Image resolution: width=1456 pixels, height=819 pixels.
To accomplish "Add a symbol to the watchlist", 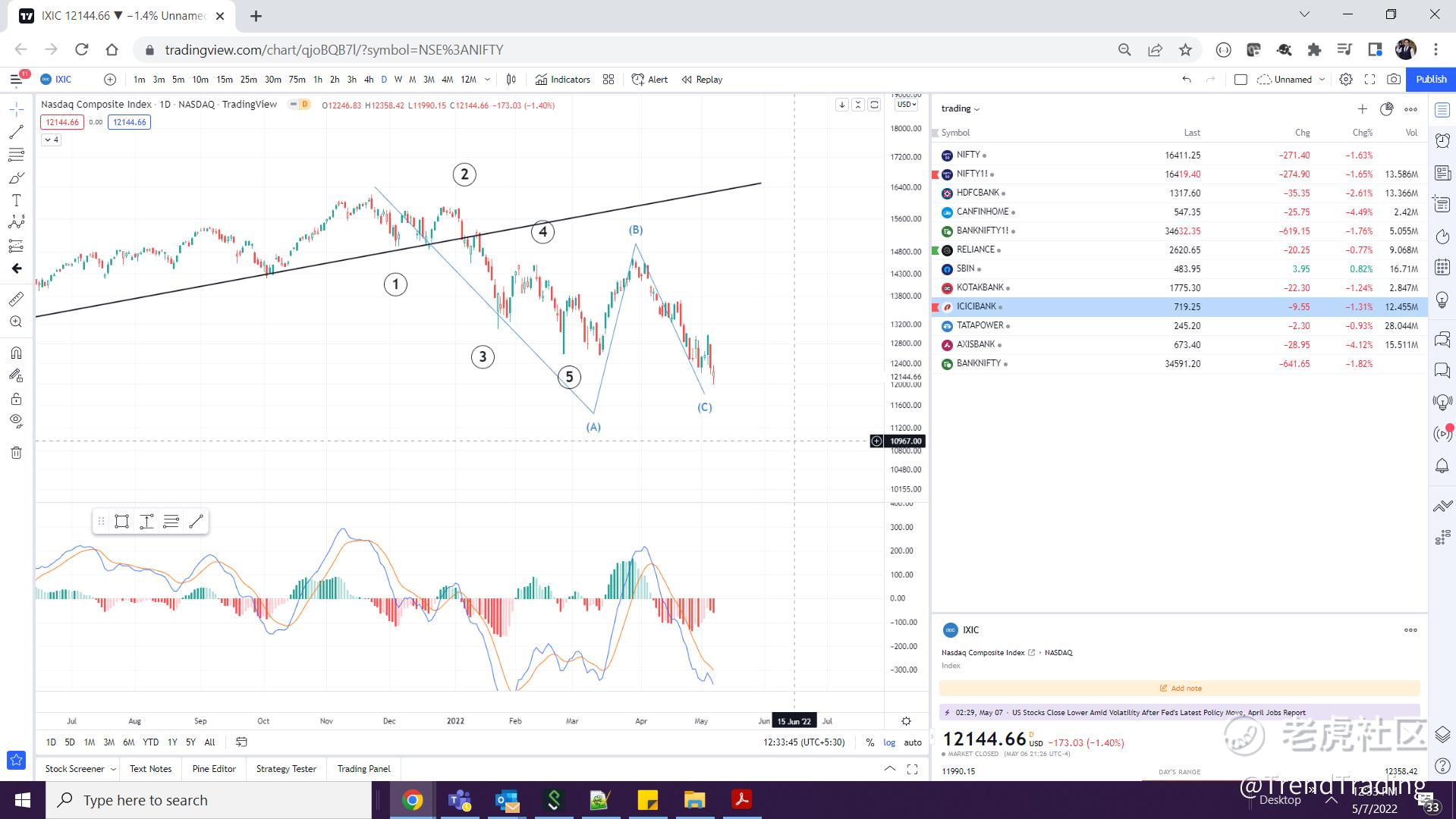I will pos(1362,109).
